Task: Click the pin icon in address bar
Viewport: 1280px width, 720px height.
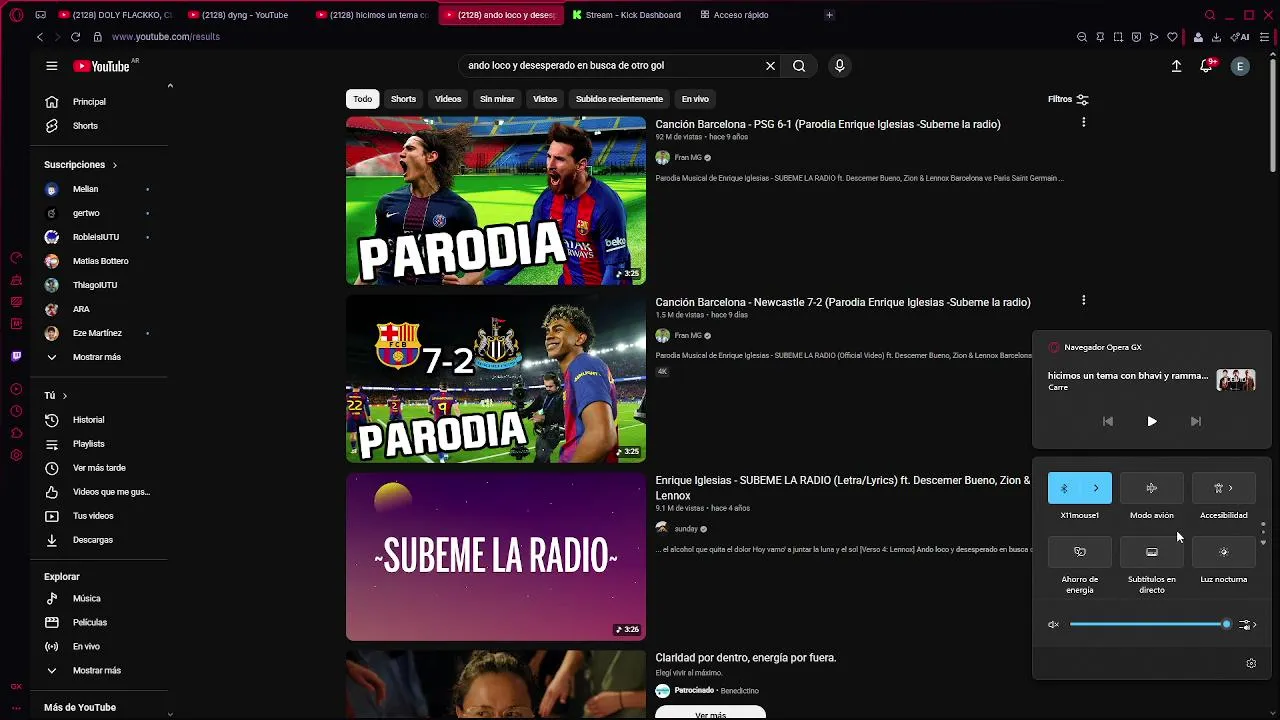Action: click(1100, 37)
